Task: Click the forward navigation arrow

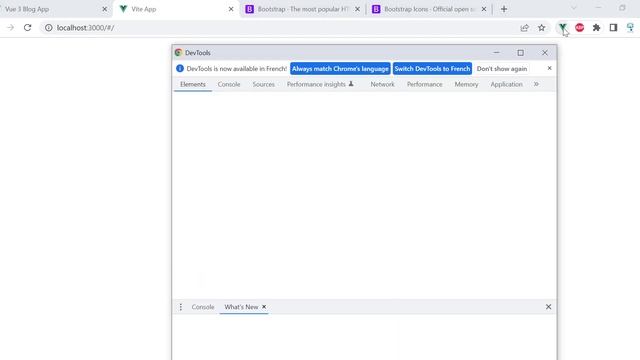Action: point(11,28)
